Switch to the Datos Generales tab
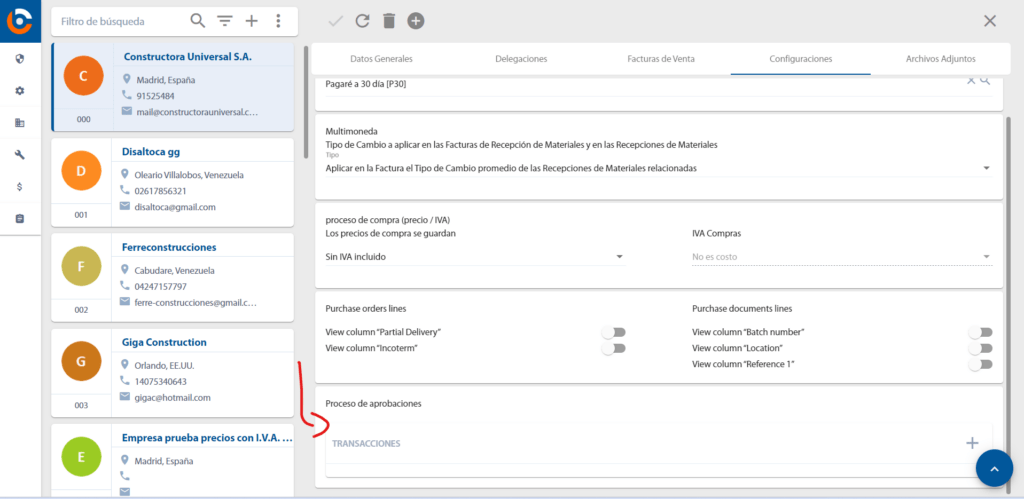 (380, 59)
